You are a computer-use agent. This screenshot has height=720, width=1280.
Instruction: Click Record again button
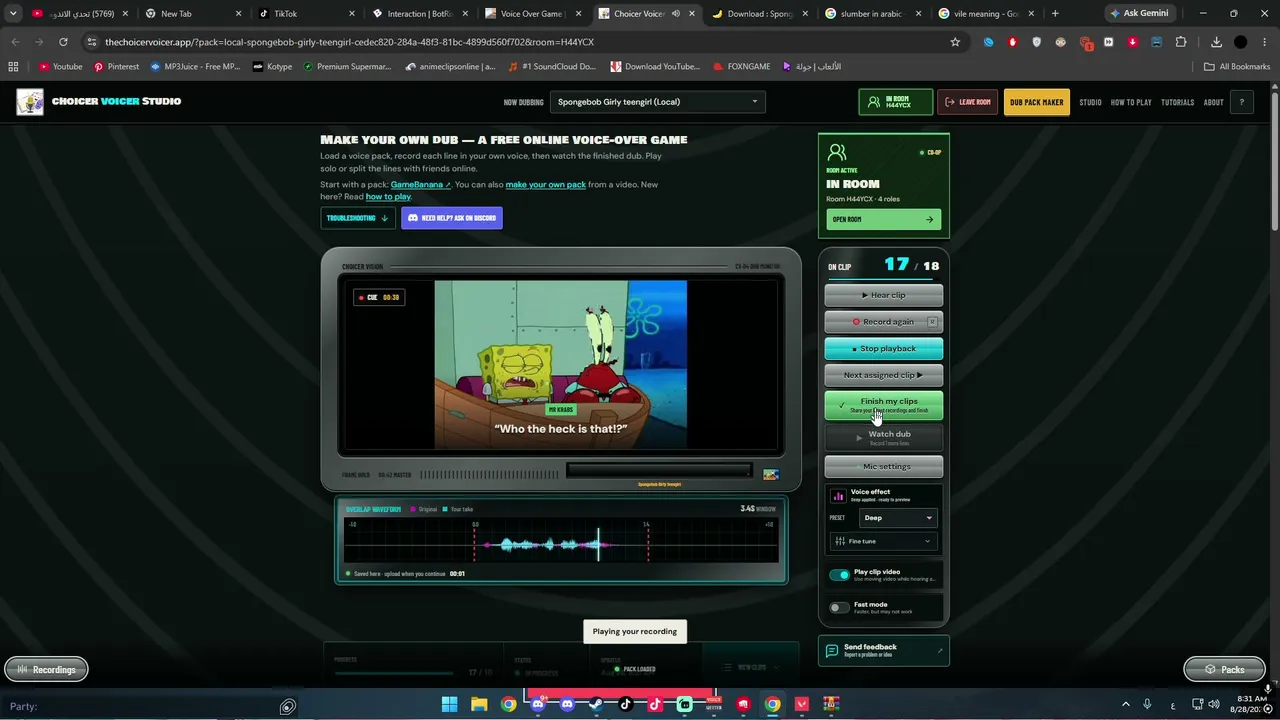click(884, 322)
